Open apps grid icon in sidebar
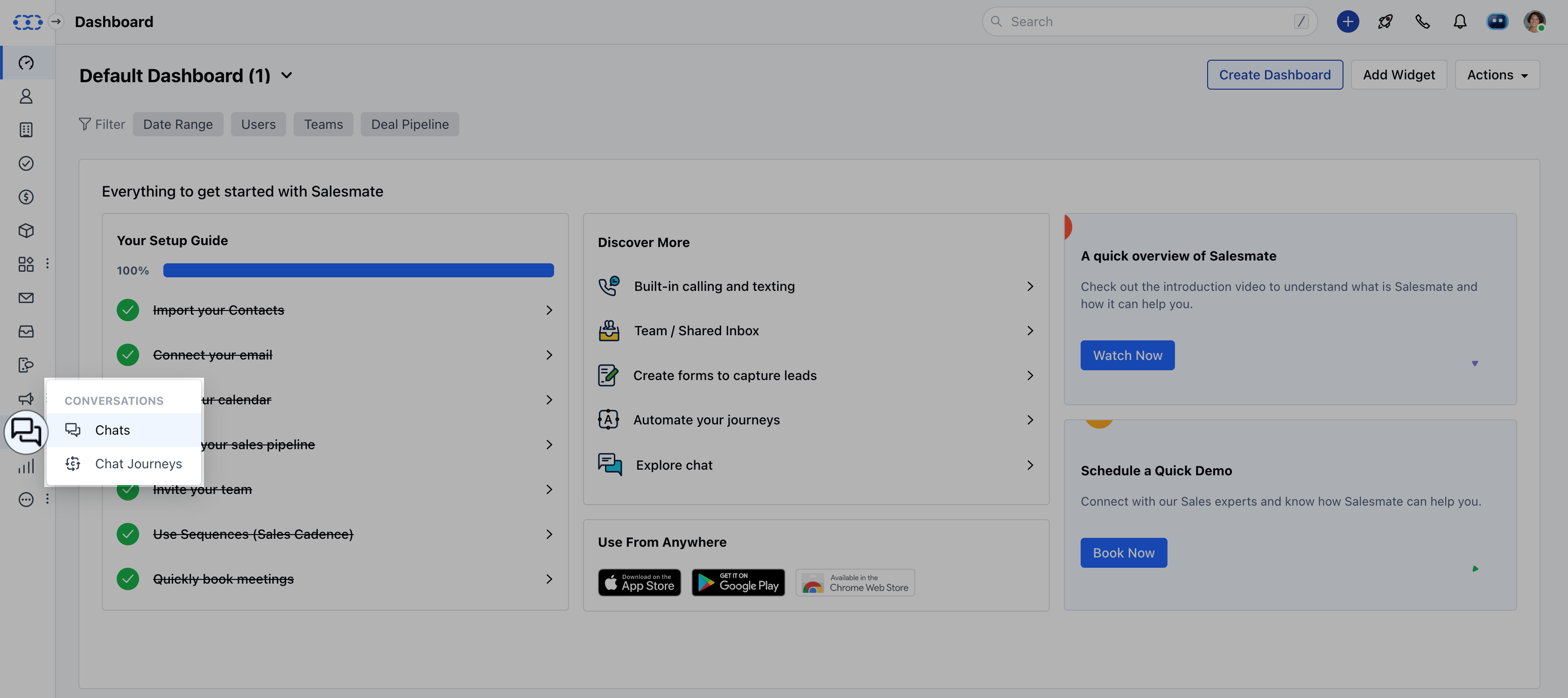The image size is (1568, 698). [x=26, y=264]
